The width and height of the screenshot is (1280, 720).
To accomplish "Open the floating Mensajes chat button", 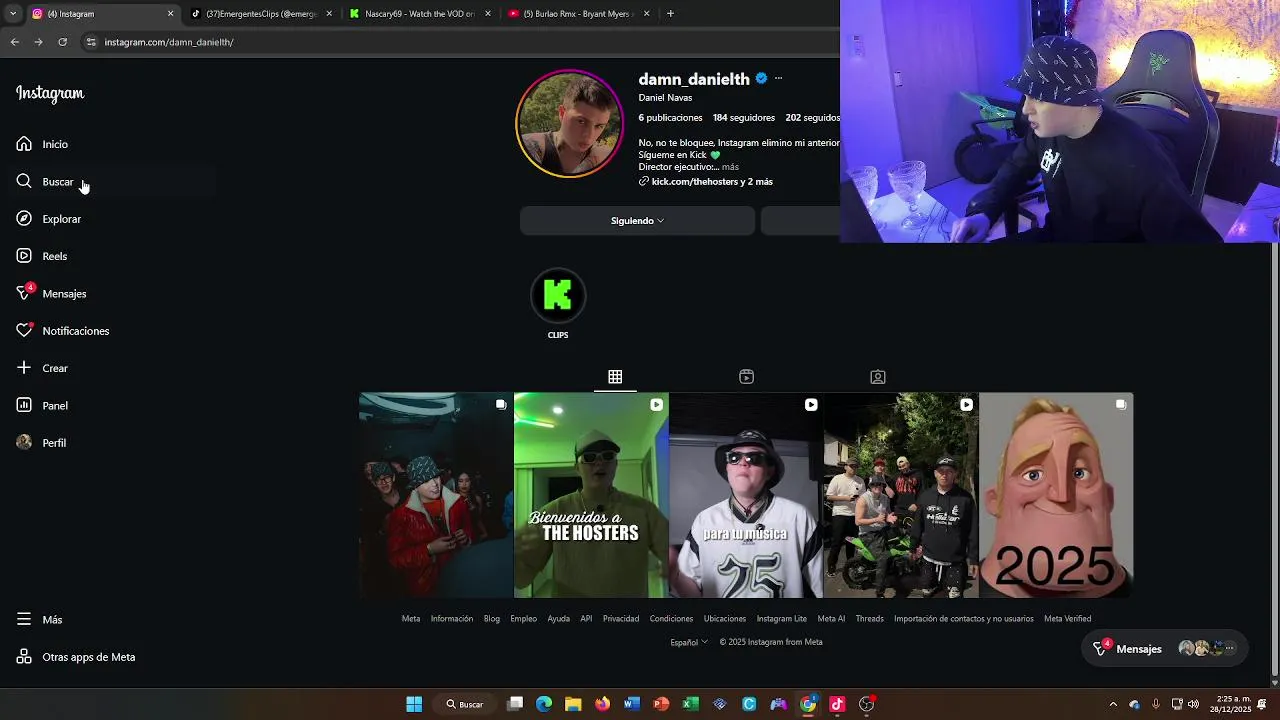I will click(1165, 649).
